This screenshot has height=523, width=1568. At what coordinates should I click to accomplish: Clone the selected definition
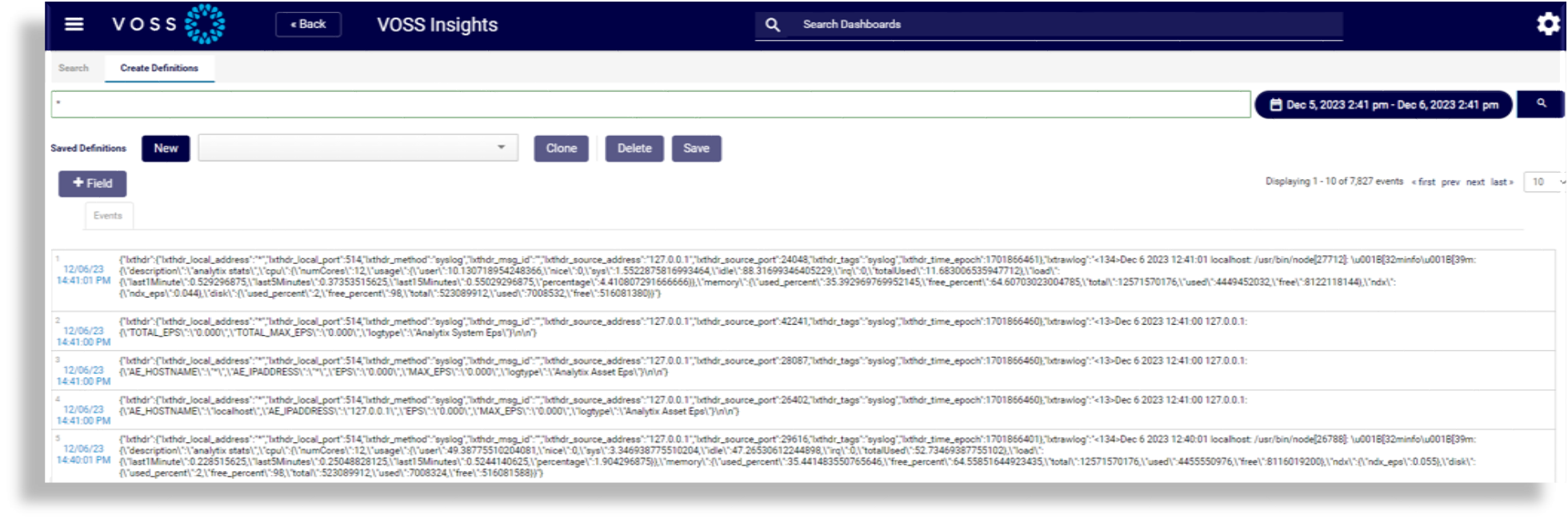coord(561,148)
